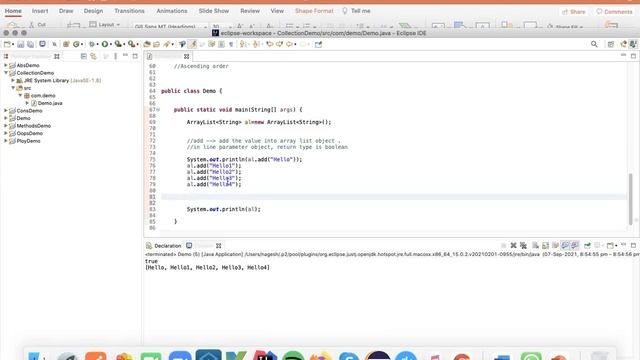Toggle Scroll Lock in Console toolbar
Screen dimensions: 640x360
tap(545, 245)
